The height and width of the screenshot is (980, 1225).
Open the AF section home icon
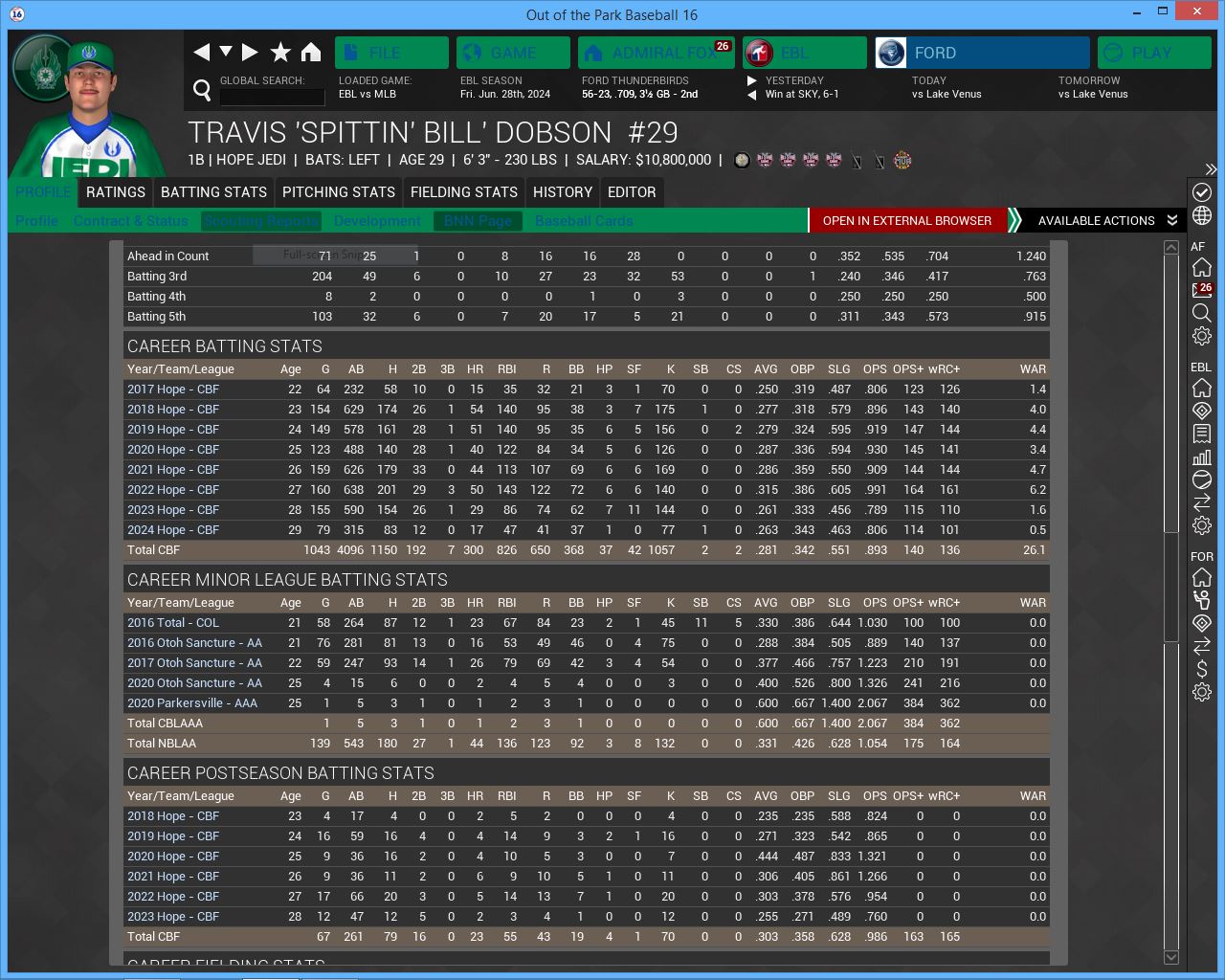coord(1202,267)
